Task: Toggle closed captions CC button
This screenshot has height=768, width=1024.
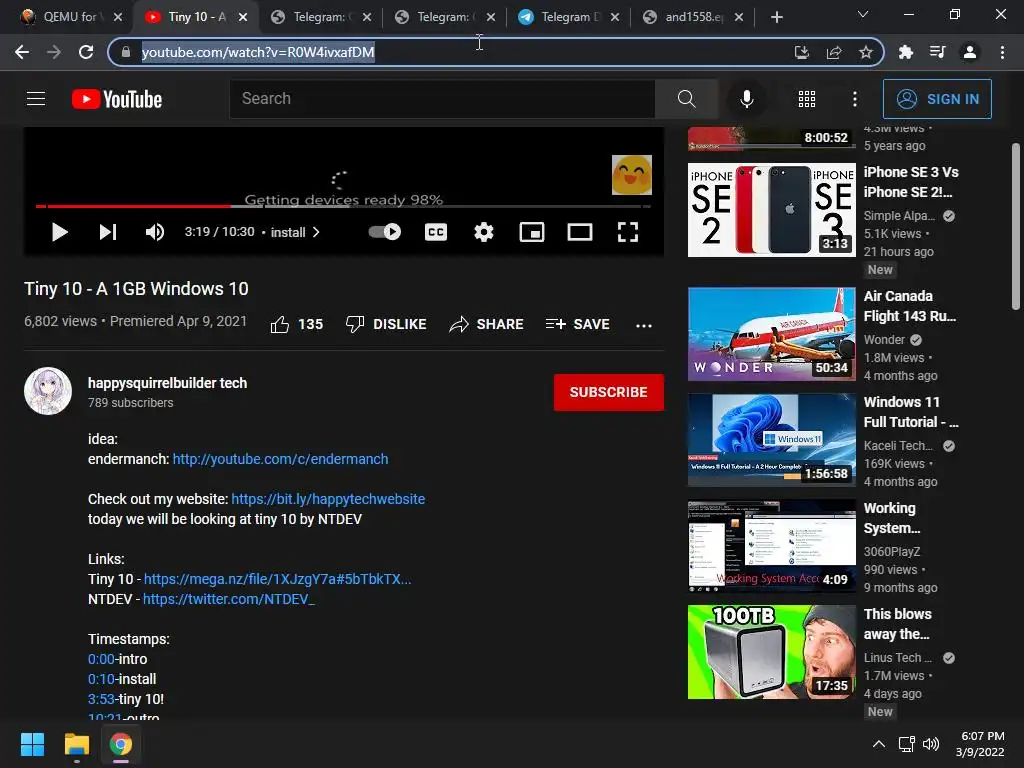Action: click(436, 232)
